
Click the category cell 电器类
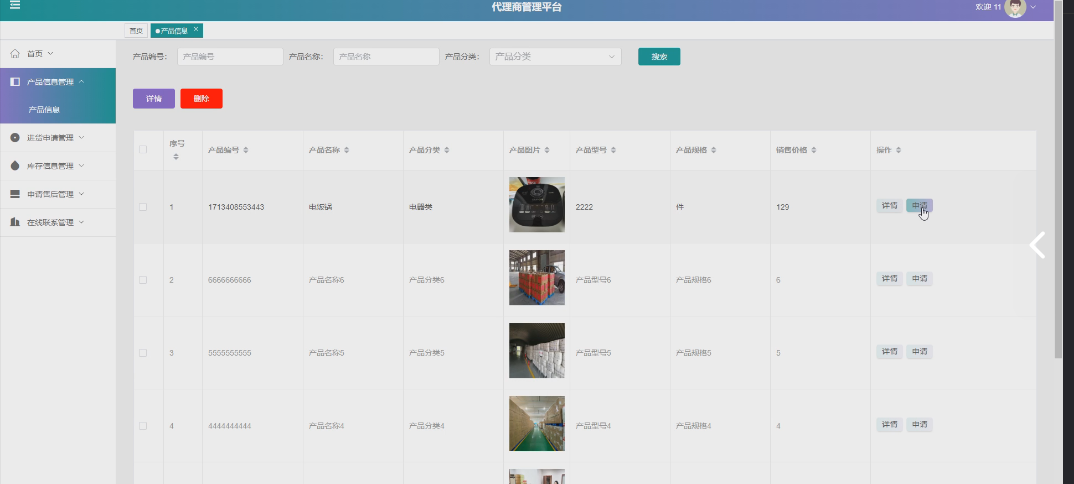(421, 207)
